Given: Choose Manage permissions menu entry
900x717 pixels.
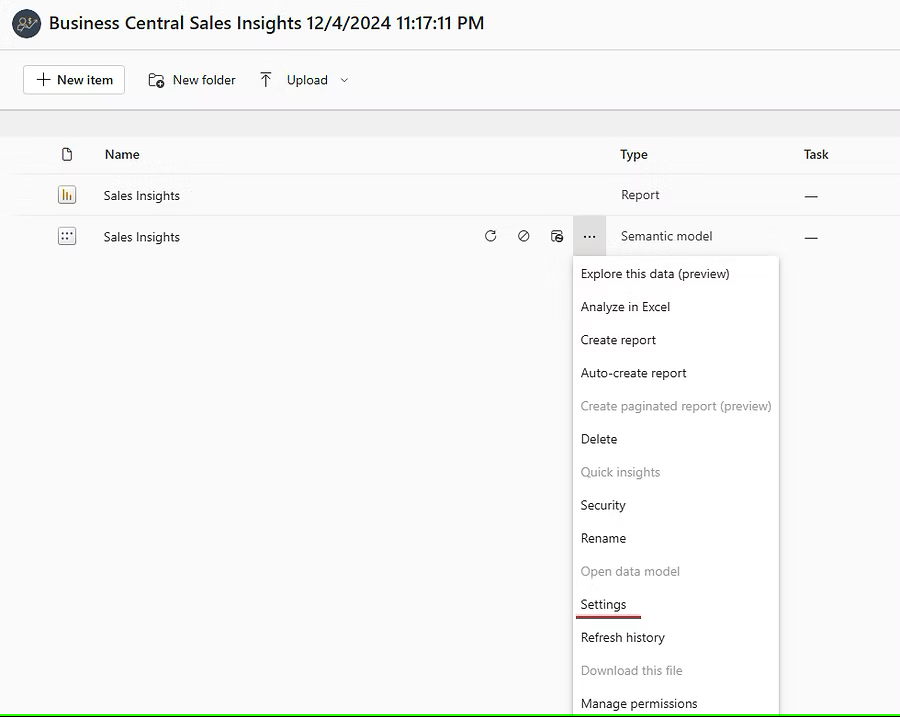Looking at the screenshot, I should 639,703.
